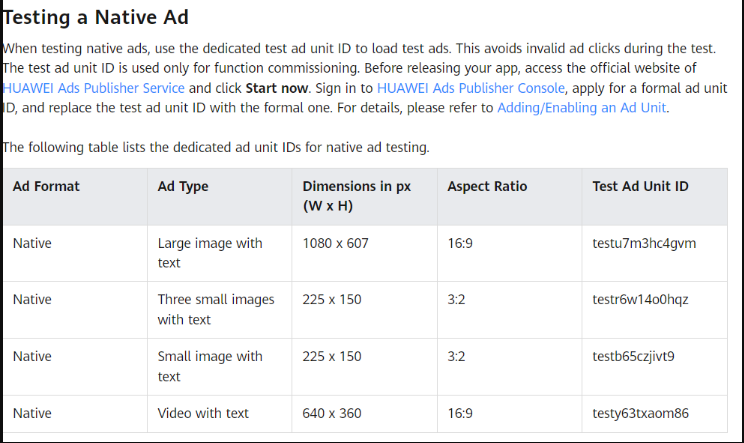Click the Aspect Ratio column header

(487, 186)
